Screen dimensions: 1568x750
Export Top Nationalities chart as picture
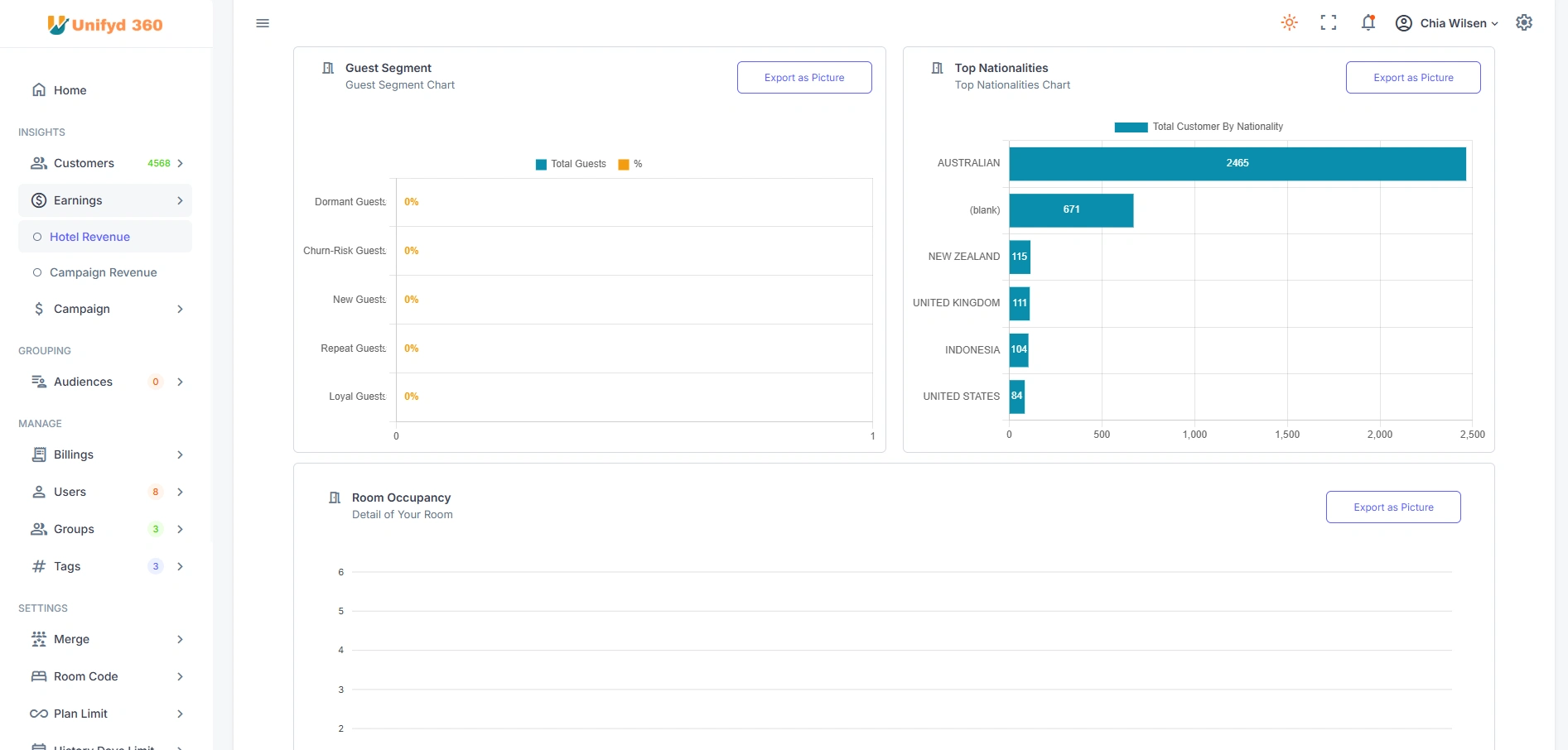pyautogui.click(x=1412, y=78)
